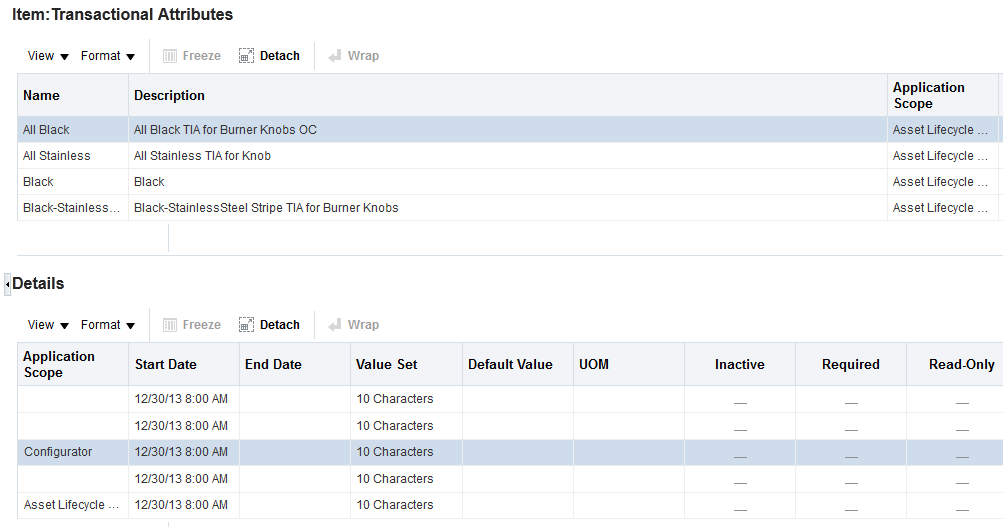Click the Wrap icon in the upper toolbar
Image resolution: width=1003 pixels, height=527 pixels.
(x=335, y=56)
